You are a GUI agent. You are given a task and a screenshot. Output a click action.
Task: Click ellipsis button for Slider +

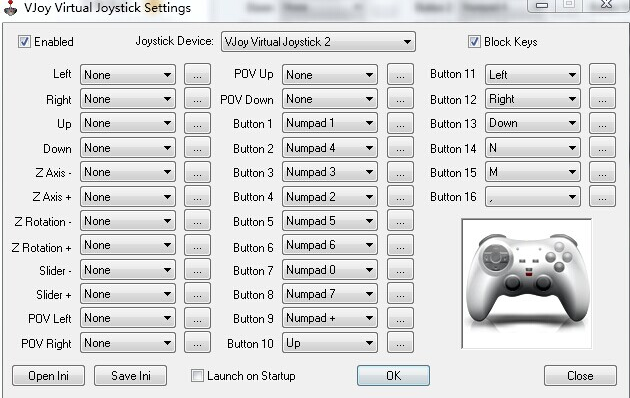point(197,294)
